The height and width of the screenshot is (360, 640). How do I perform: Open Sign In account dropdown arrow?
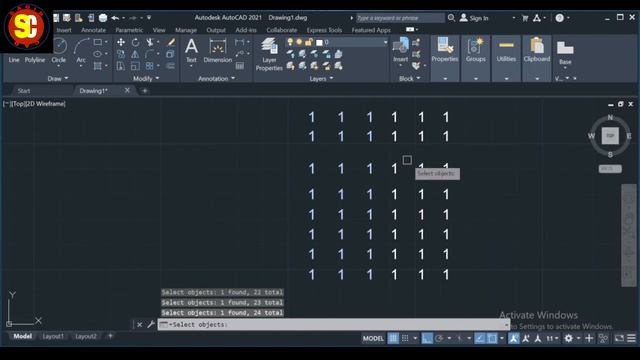[513, 18]
